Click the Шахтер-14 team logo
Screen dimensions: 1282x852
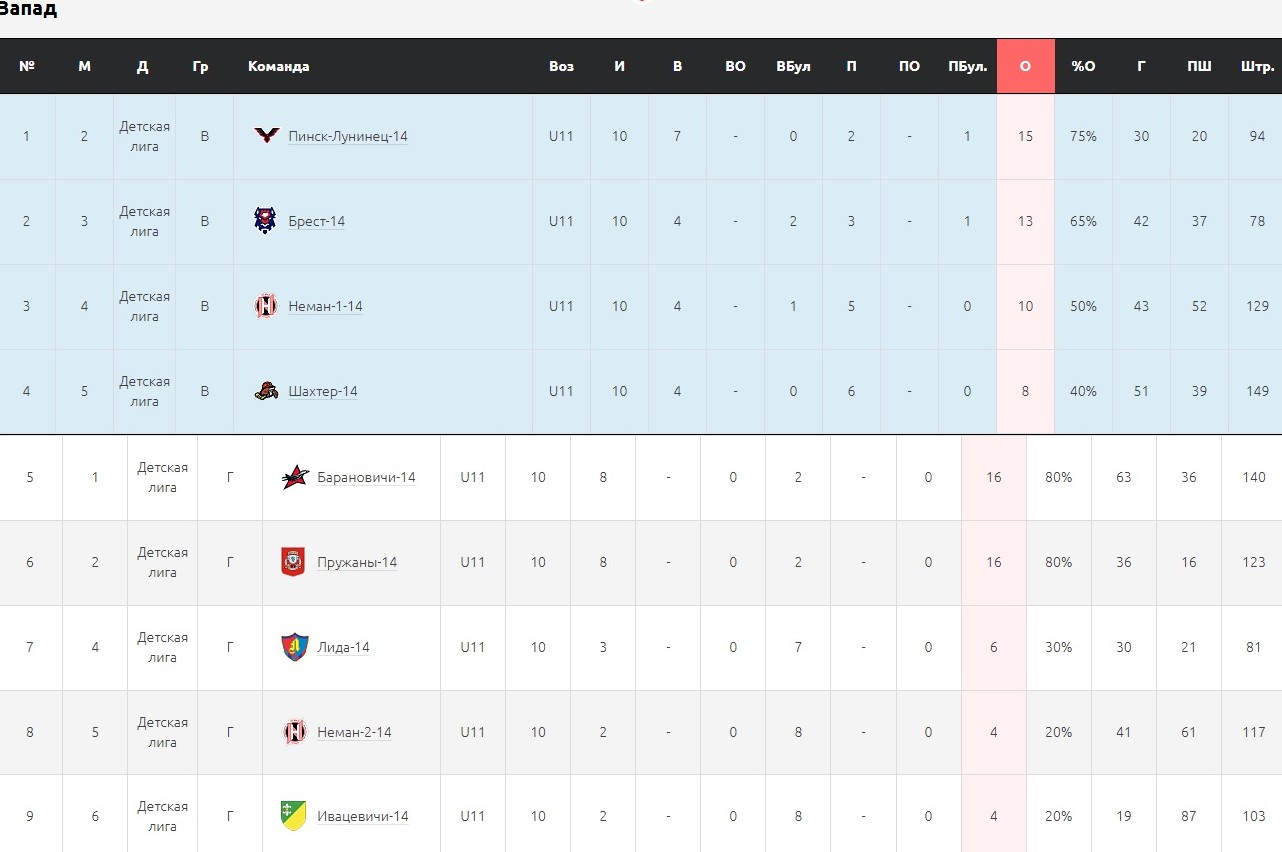click(x=266, y=391)
